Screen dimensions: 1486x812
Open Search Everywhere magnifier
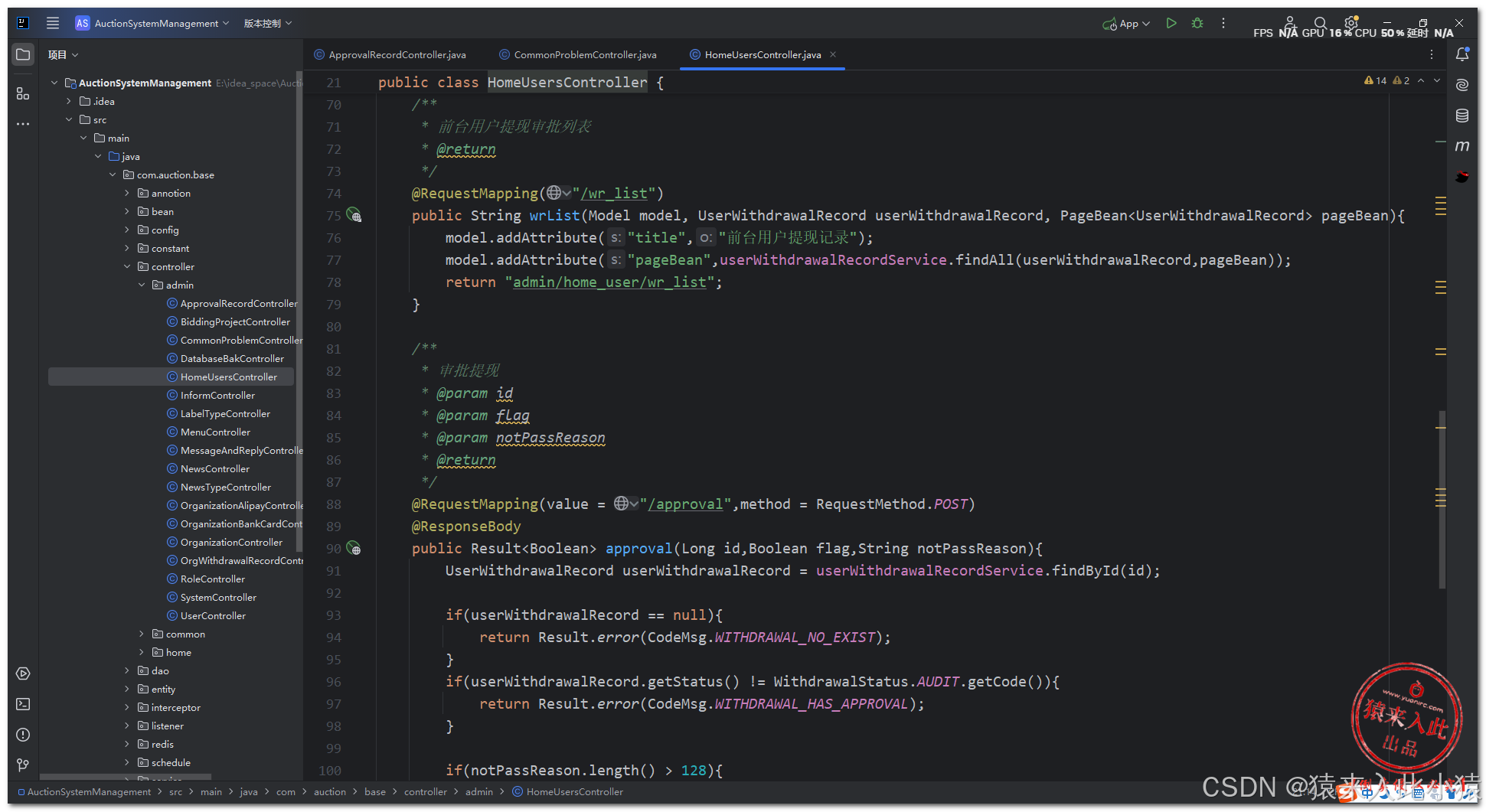click(1320, 23)
